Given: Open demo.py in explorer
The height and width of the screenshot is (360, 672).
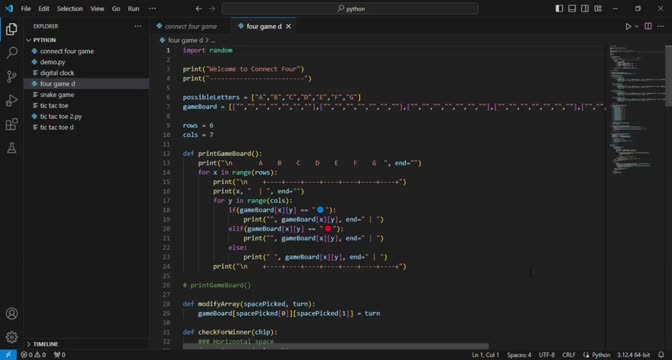Looking at the screenshot, I should point(53,62).
